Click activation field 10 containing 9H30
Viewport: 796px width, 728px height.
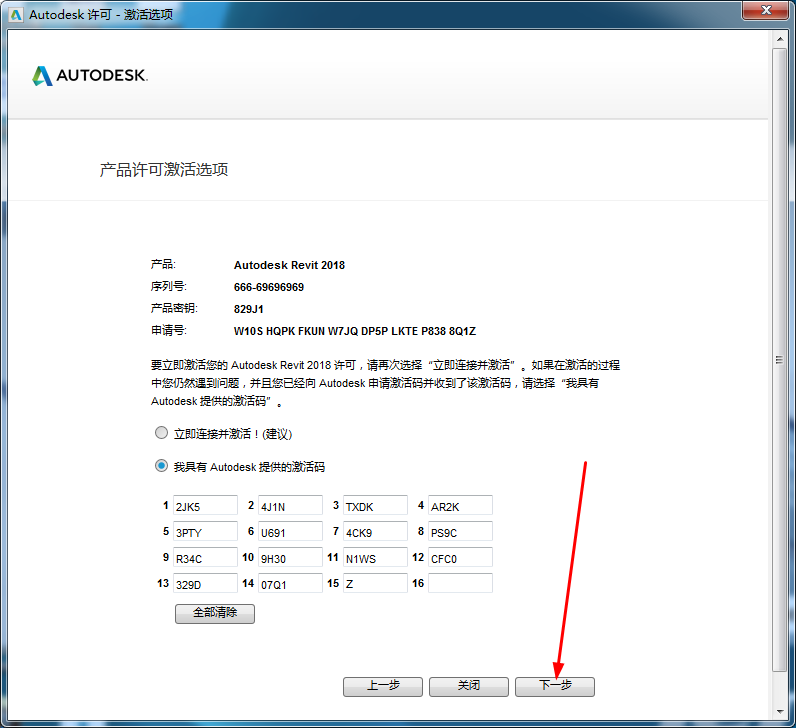290,558
